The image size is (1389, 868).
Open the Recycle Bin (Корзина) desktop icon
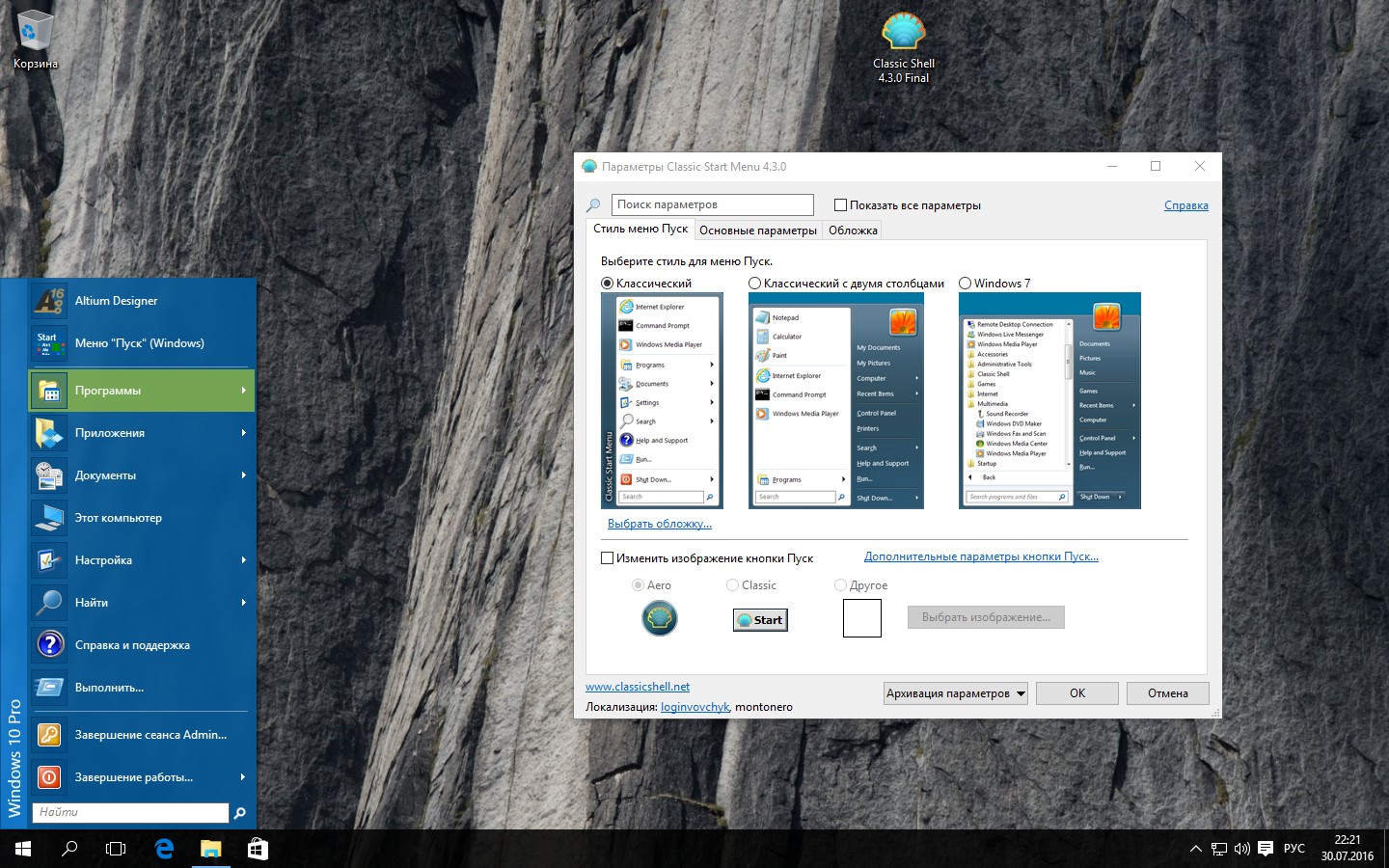click(35, 41)
